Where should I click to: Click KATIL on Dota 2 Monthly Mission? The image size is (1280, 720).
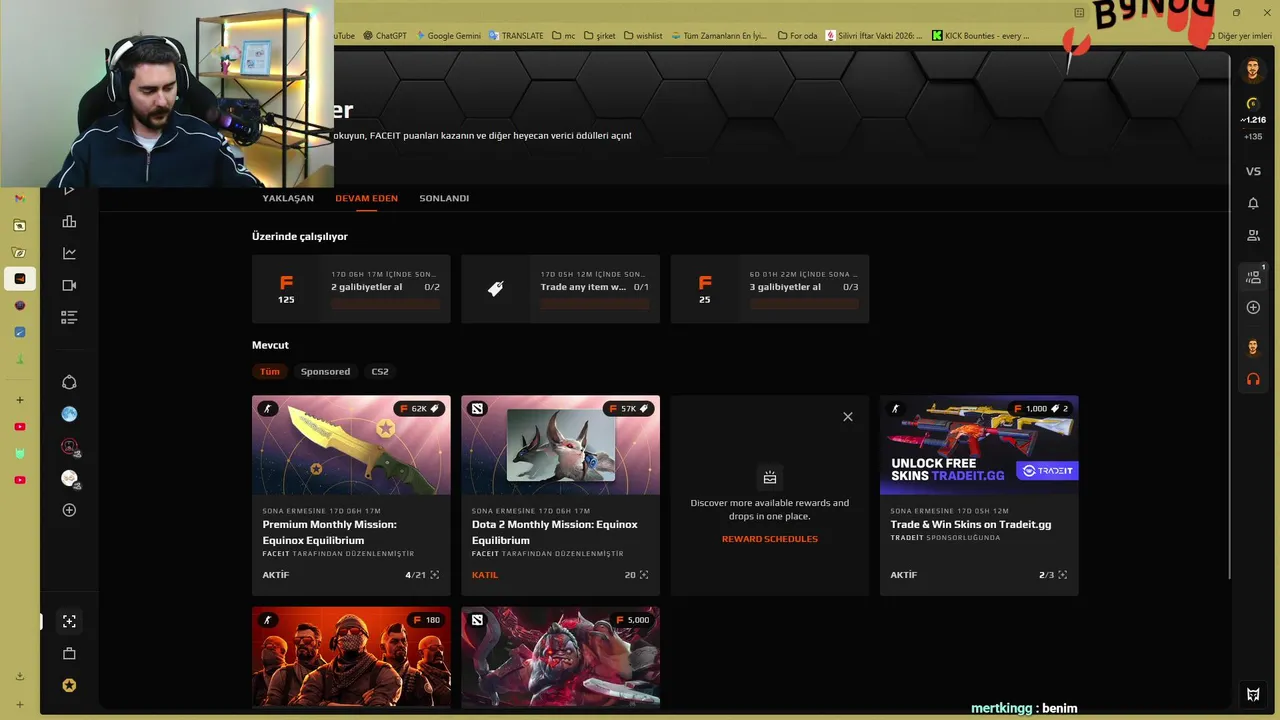click(485, 575)
